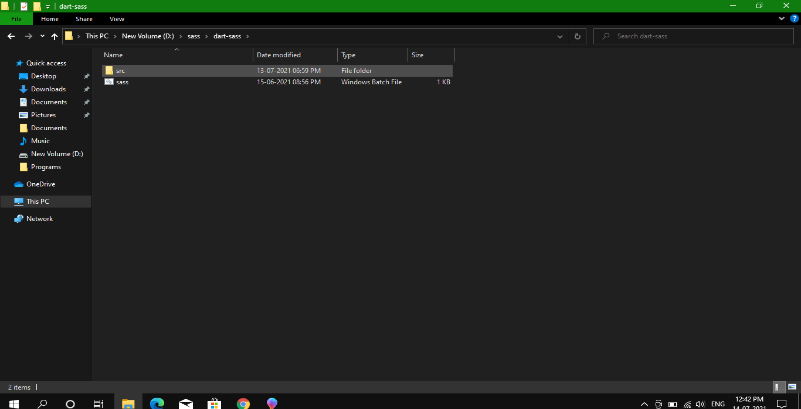Expand the chevron after This PC breadcrumb

(115, 36)
